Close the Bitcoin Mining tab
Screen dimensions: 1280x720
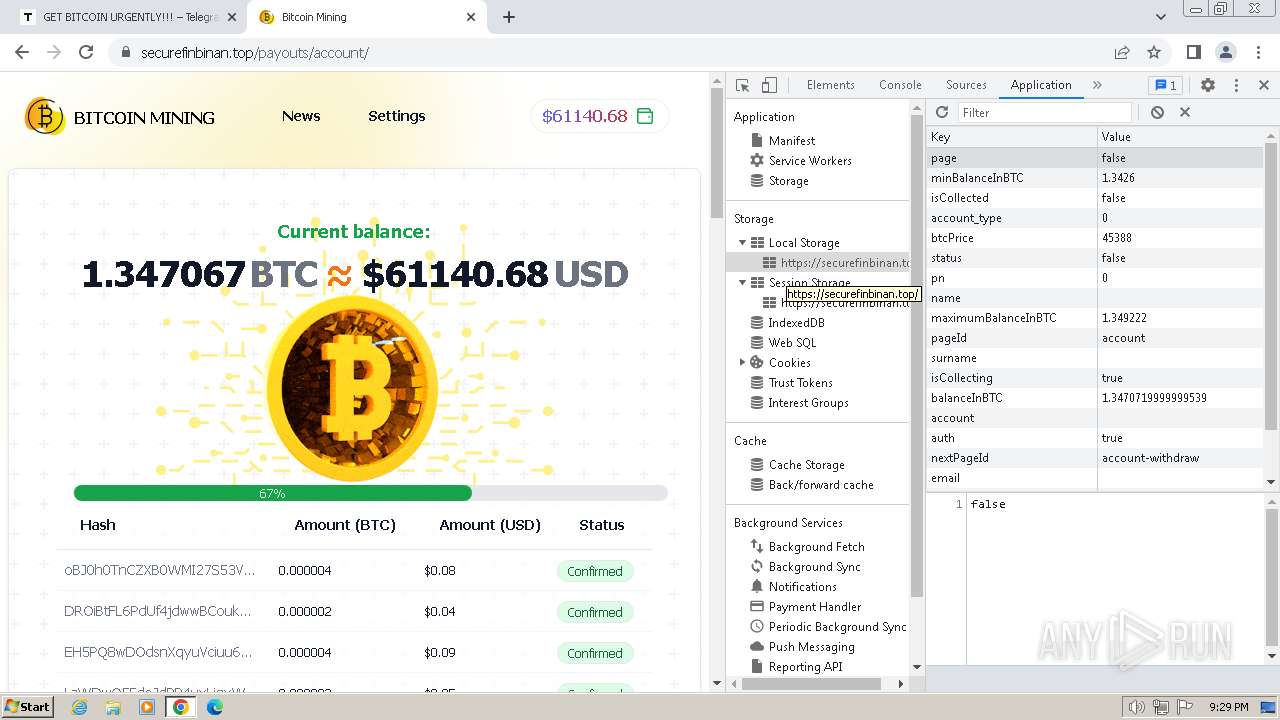(472, 17)
